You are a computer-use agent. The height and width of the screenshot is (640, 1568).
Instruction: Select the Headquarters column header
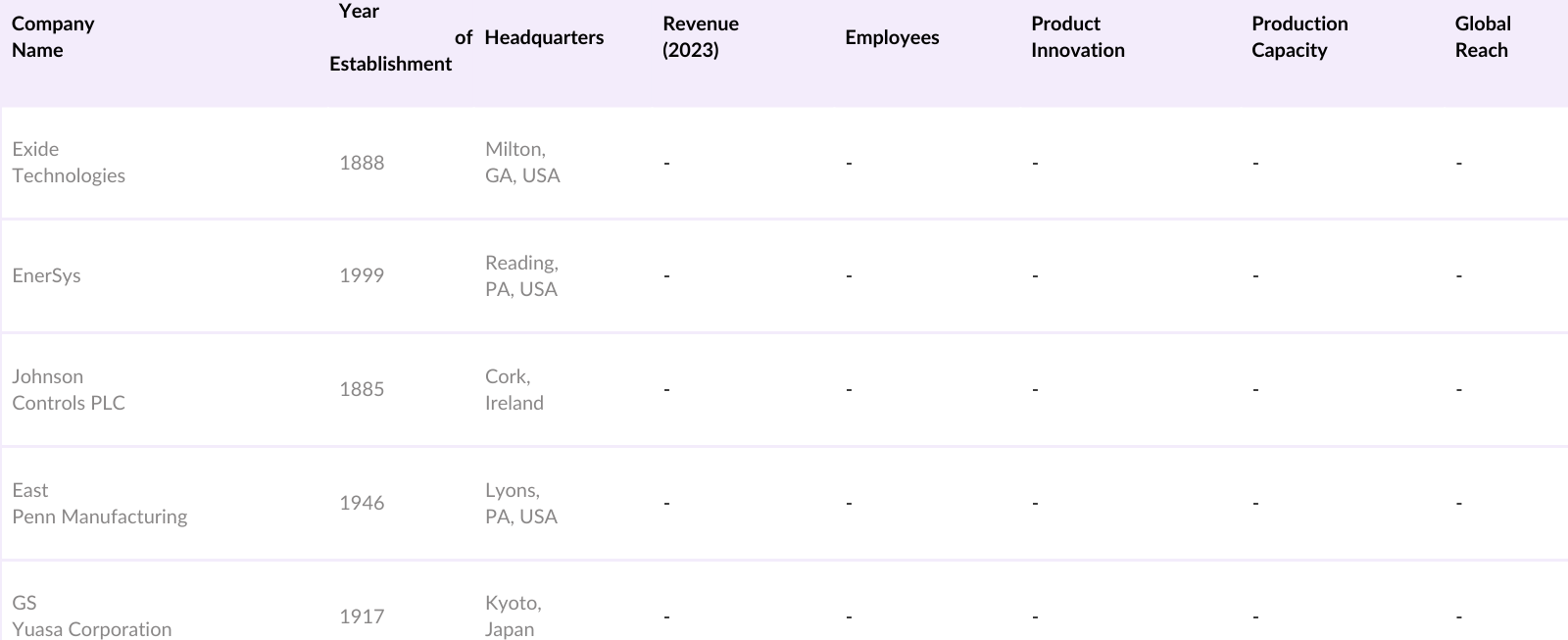[x=544, y=37]
